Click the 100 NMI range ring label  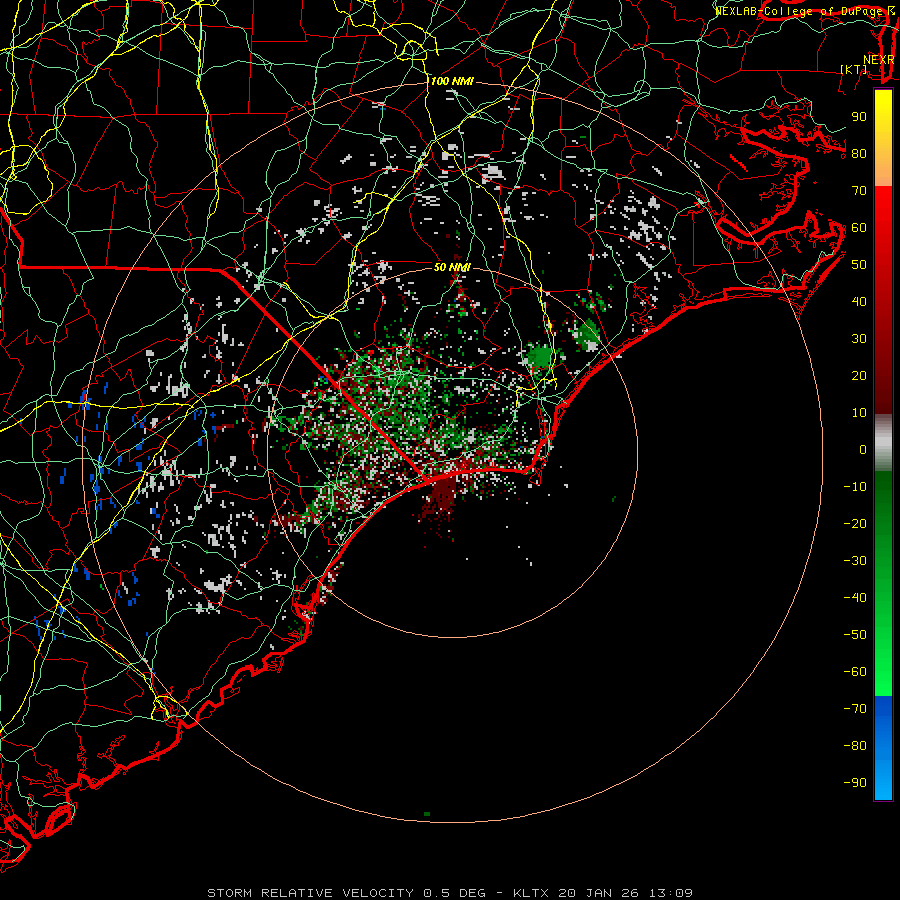coord(452,82)
